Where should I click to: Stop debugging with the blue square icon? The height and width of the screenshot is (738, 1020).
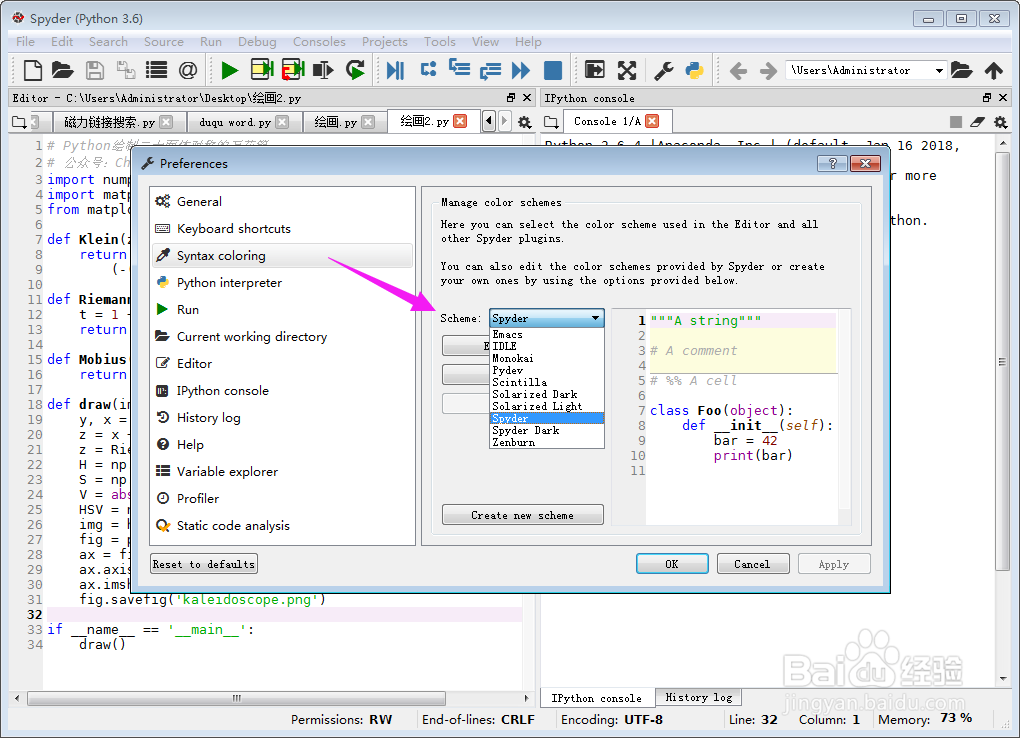[552, 70]
